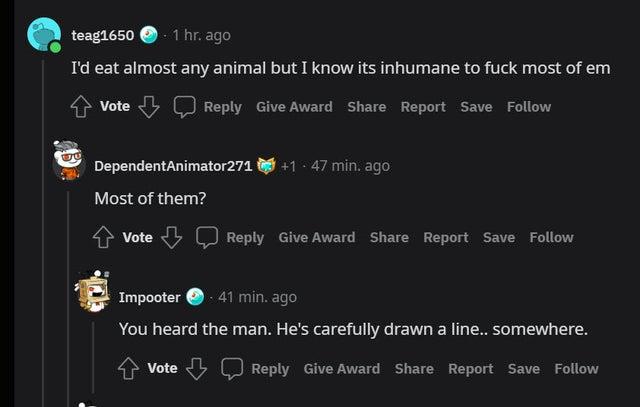Open DependentAnimator271's username link
This screenshot has height=407, width=640.
pyautogui.click(x=172, y=165)
